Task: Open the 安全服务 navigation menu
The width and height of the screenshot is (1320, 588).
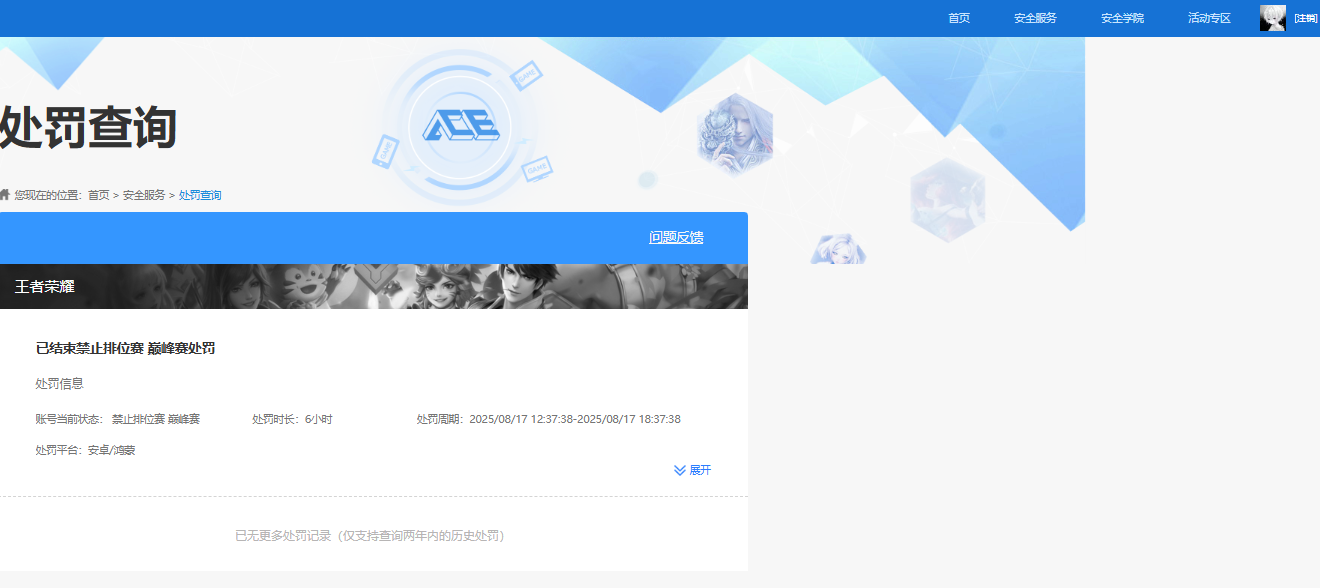Action: point(1035,18)
